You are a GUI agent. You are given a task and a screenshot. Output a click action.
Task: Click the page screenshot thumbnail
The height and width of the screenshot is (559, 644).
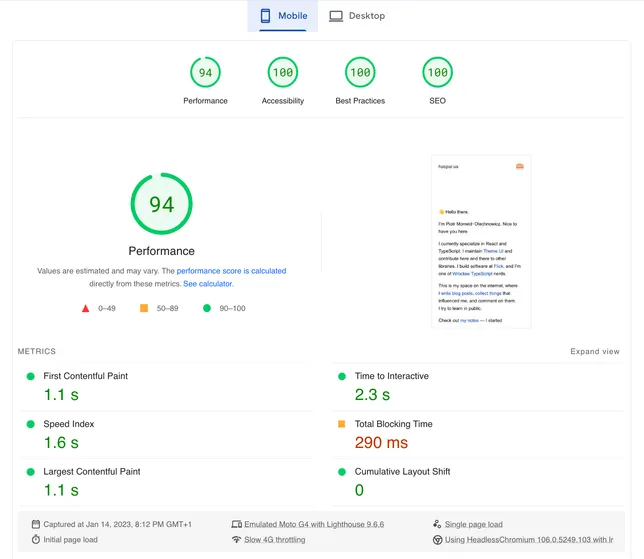tap(481, 242)
